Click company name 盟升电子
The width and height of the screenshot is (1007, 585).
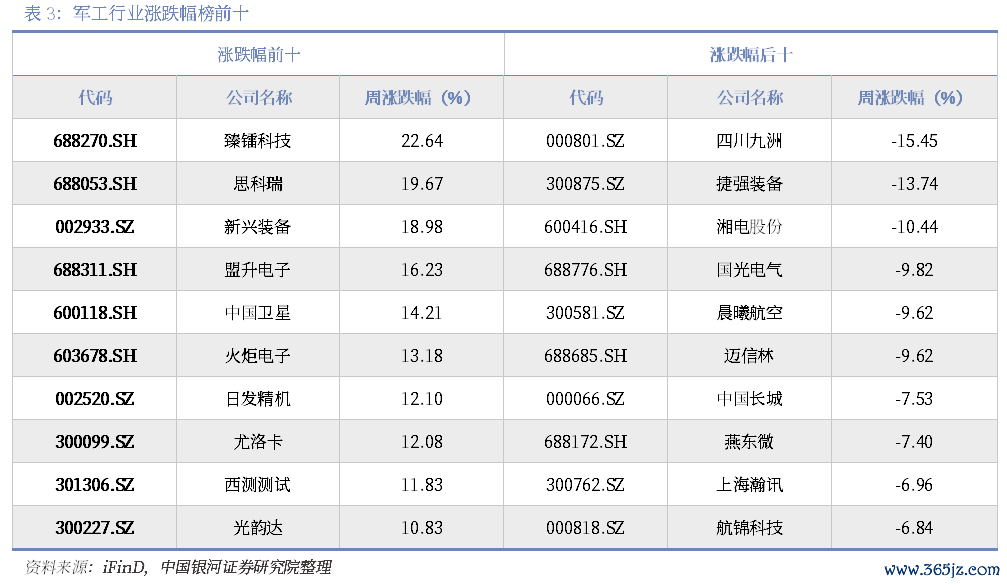258,270
